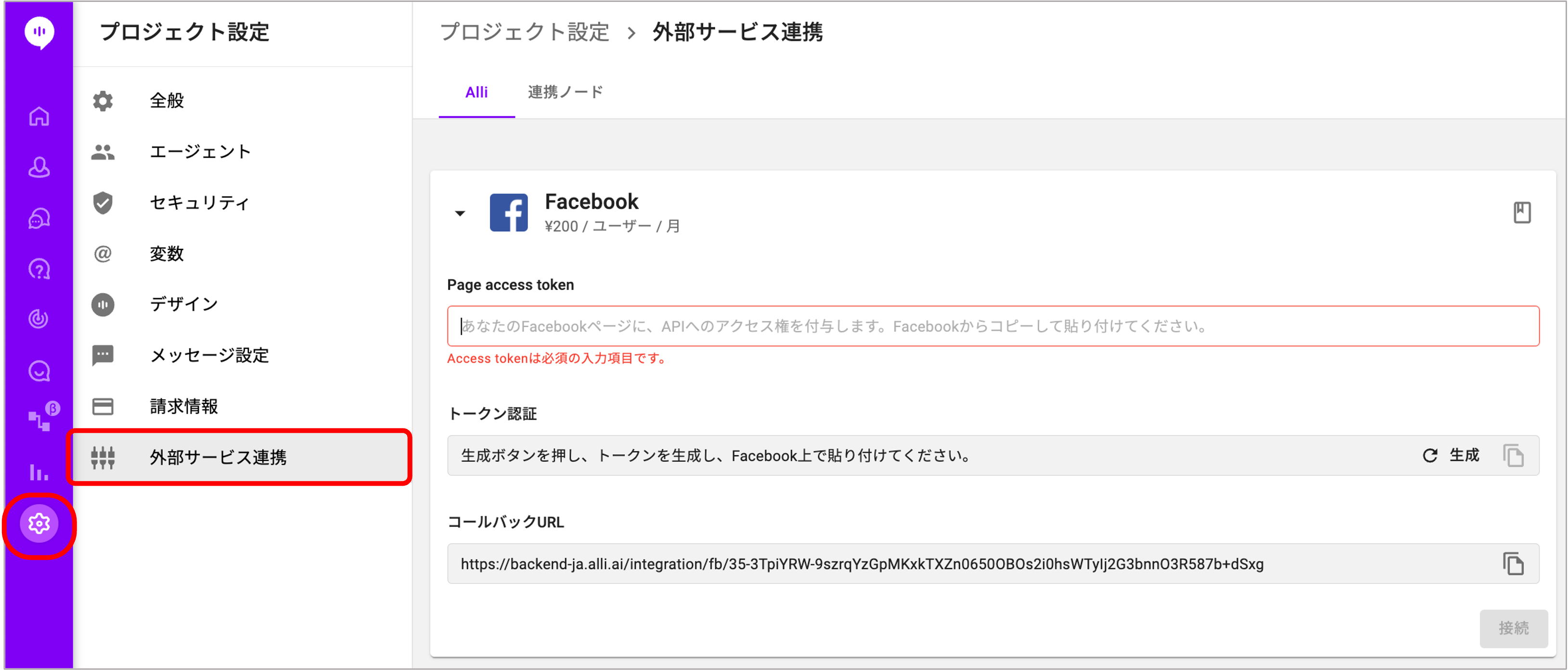Viewport: 1568px width, 670px height.
Task: Switch to the 連携ノード tab
Action: [565, 92]
